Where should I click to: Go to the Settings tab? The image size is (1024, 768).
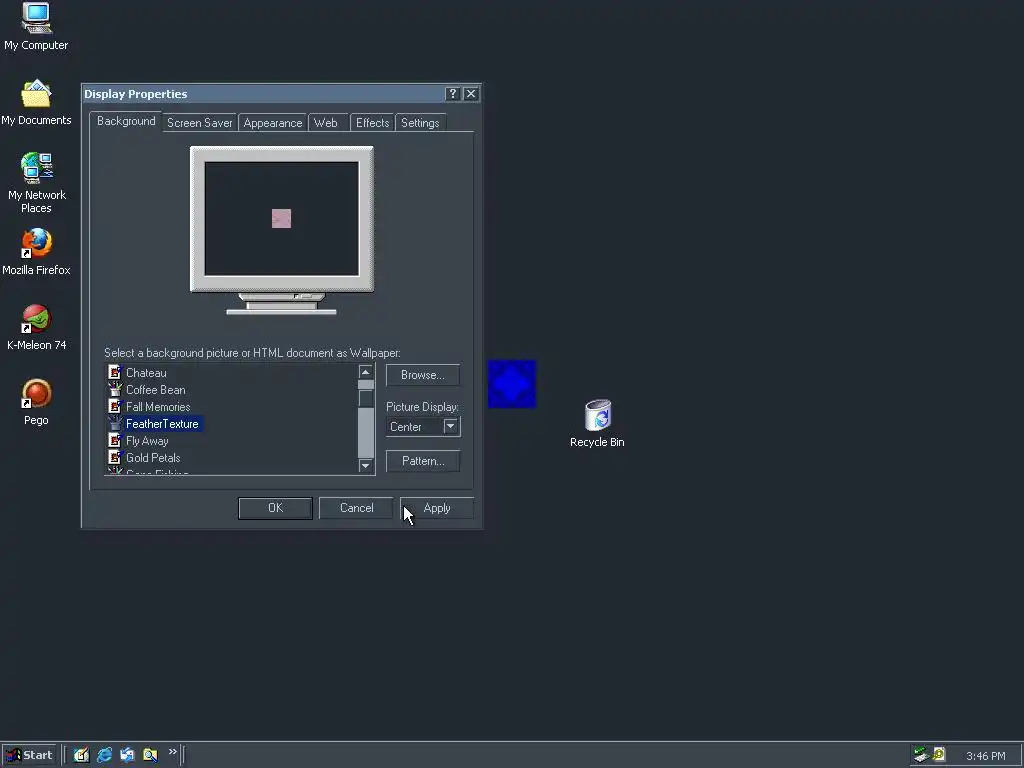tap(420, 123)
